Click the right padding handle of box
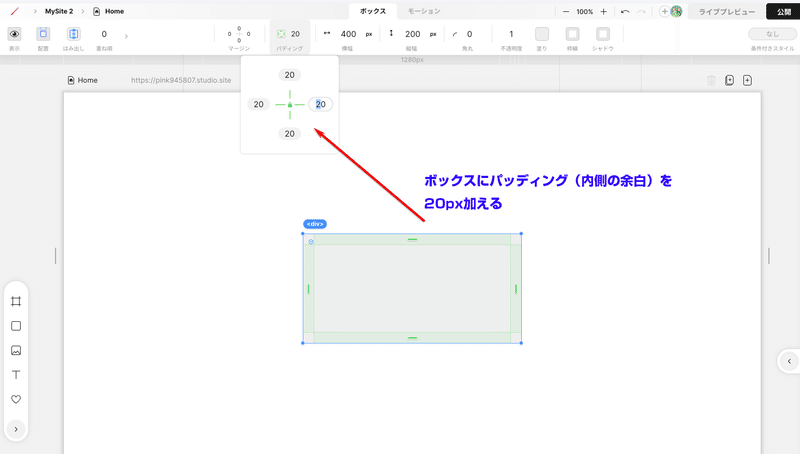This screenshot has width=800, height=454. pyautogui.click(x=516, y=289)
